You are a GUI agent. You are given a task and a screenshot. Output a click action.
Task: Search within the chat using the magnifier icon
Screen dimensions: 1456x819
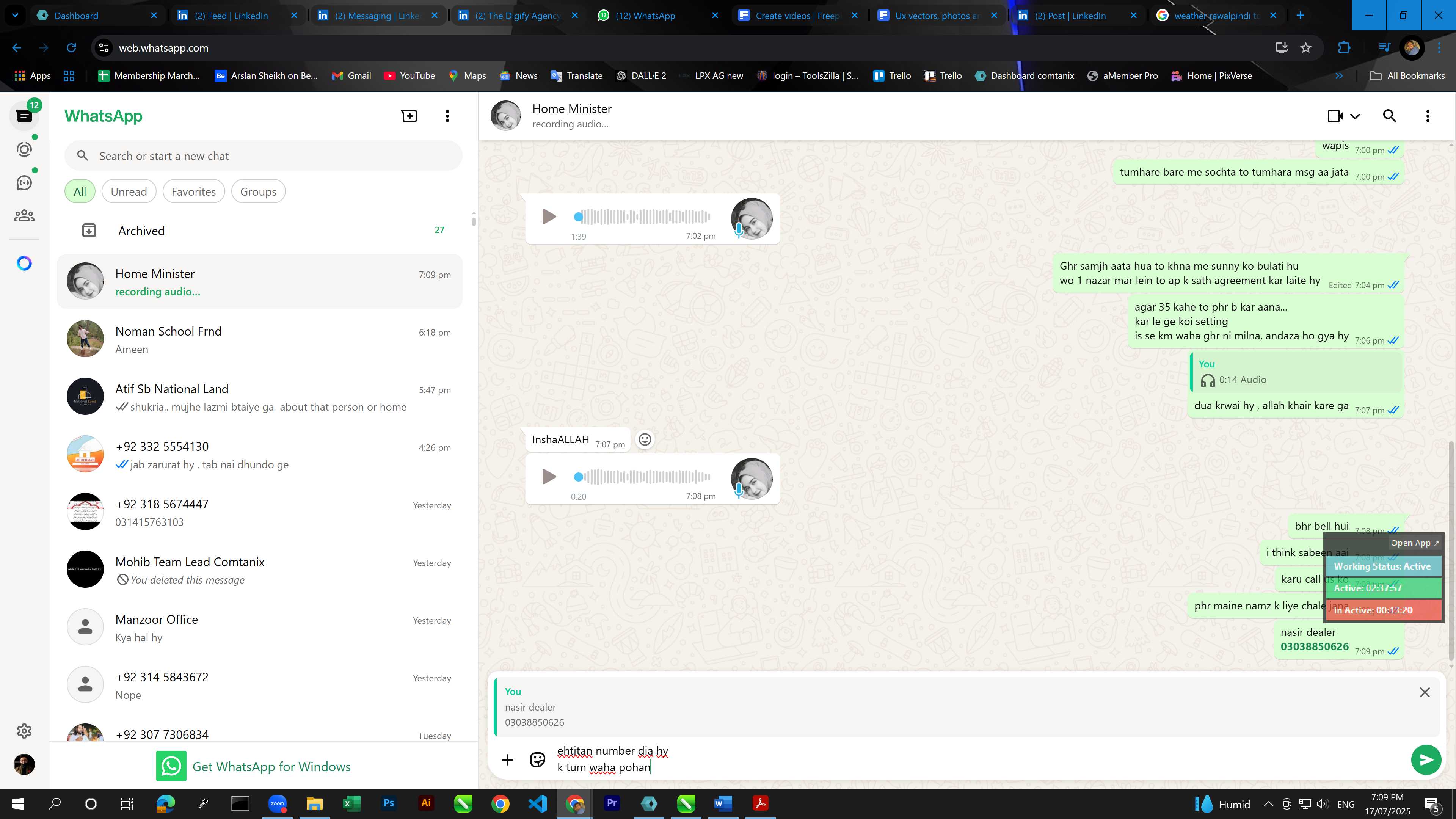pos(1389,116)
